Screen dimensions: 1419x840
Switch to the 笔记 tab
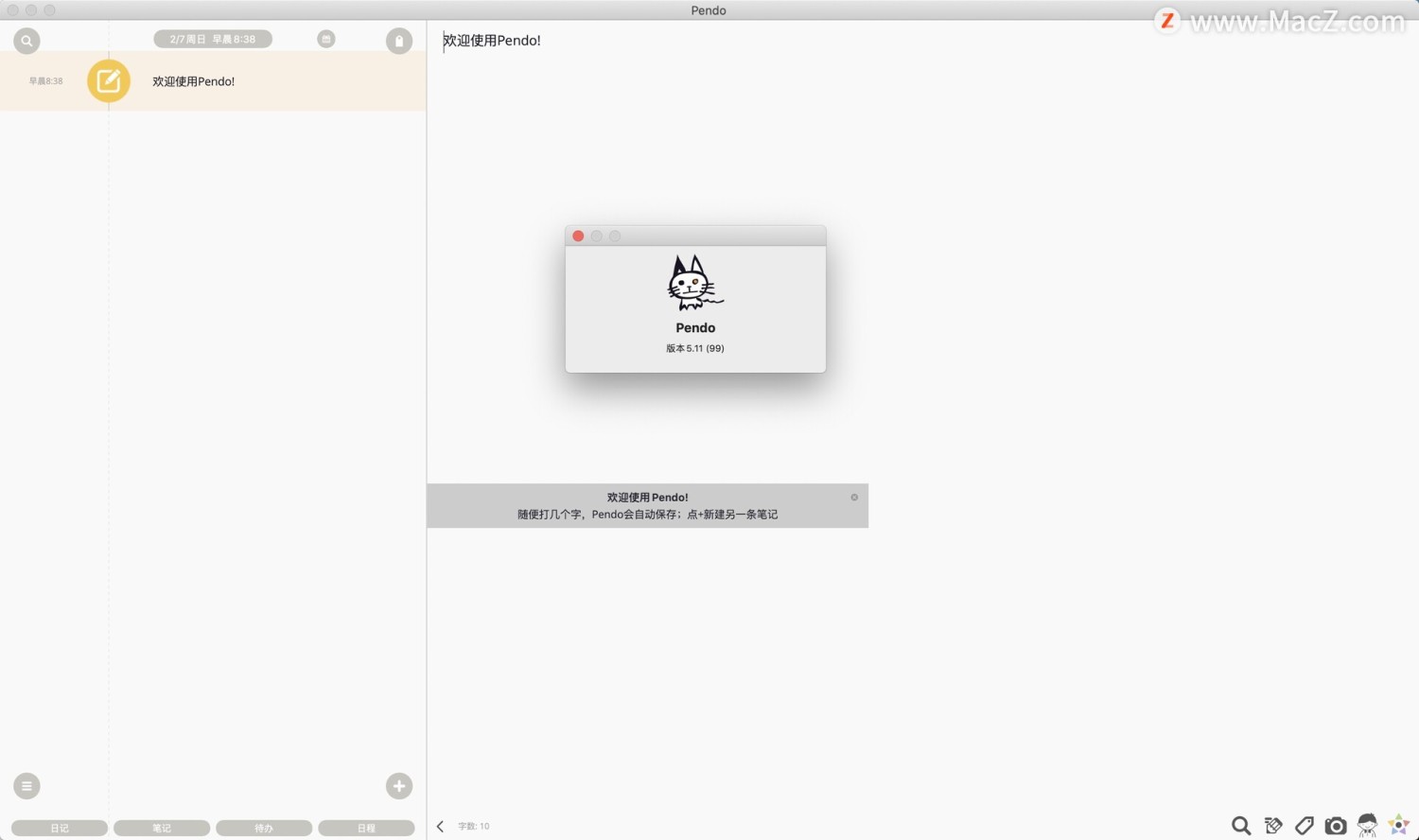pyautogui.click(x=162, y=828)
